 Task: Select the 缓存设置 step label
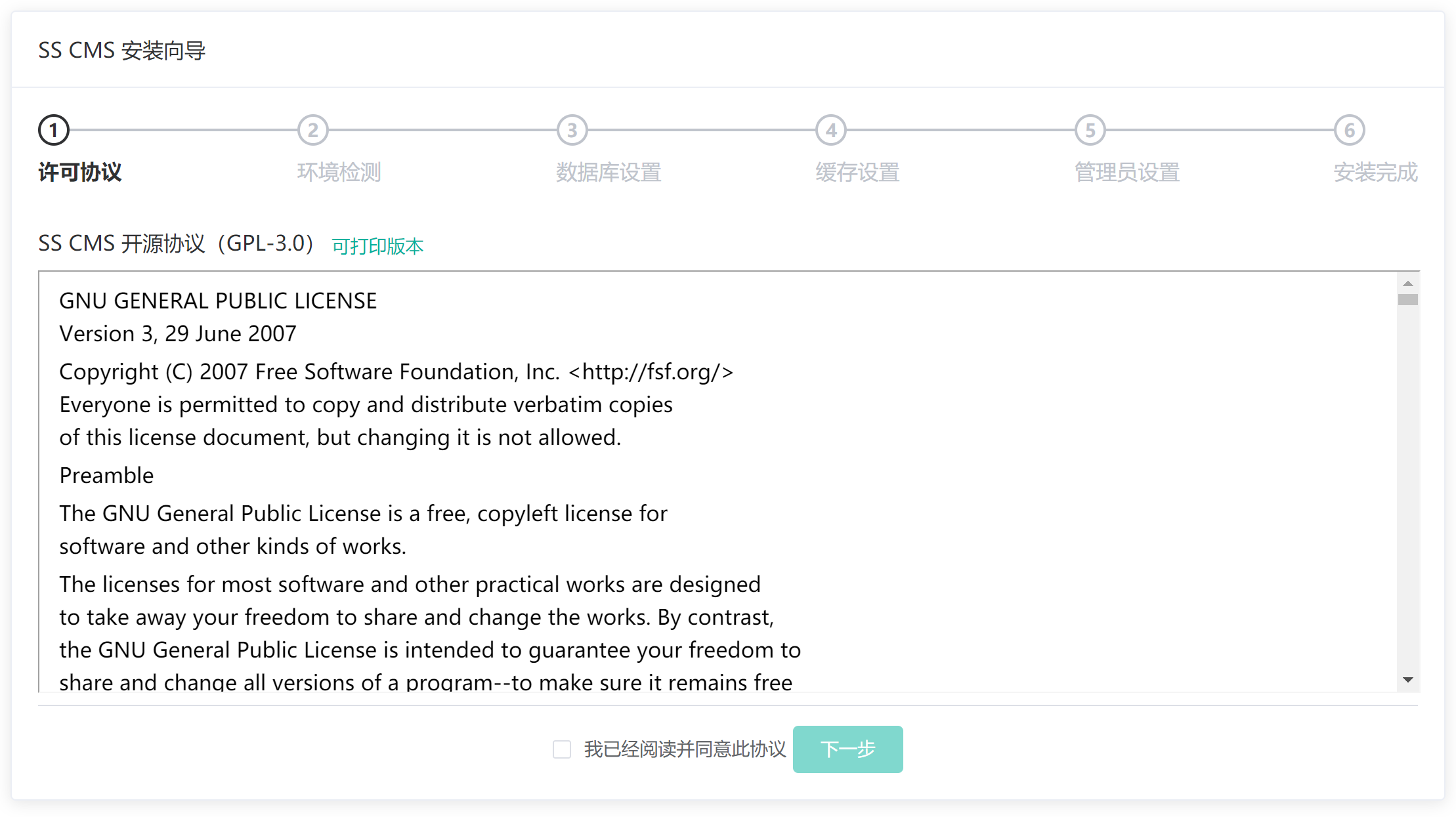tap(857, 173)
